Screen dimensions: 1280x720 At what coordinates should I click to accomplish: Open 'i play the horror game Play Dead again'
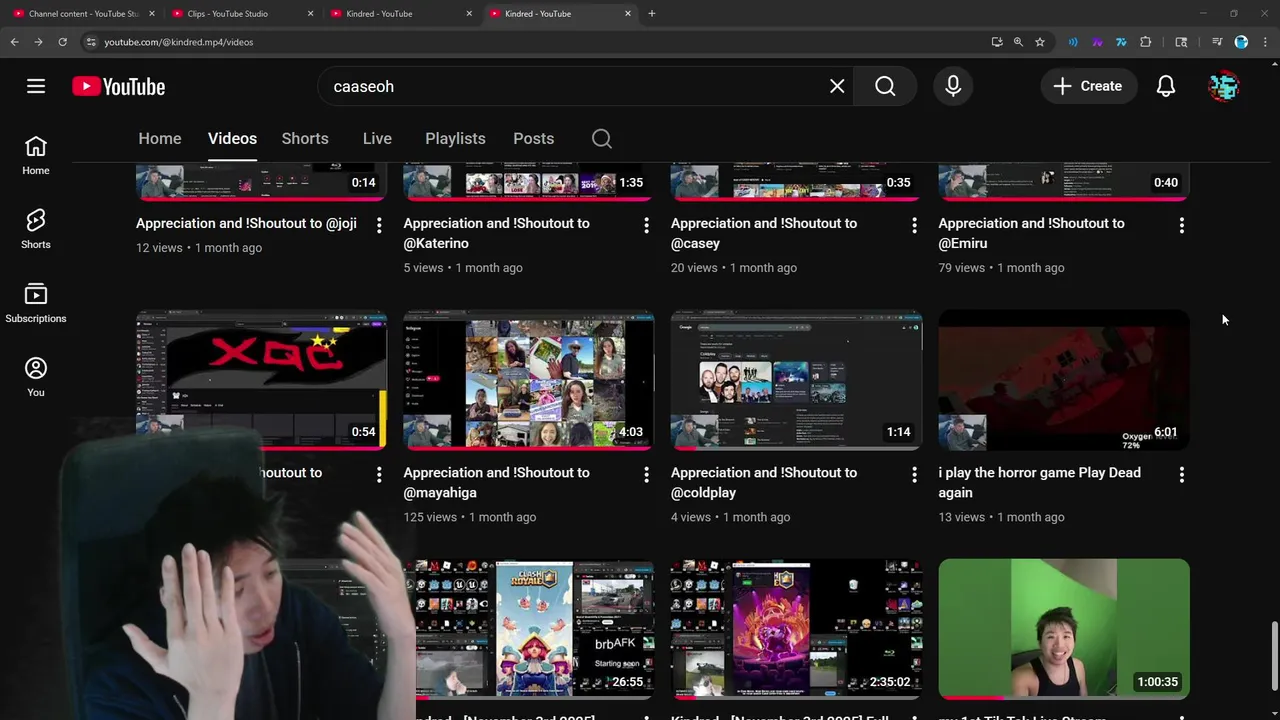click(x=1039, y=482)
